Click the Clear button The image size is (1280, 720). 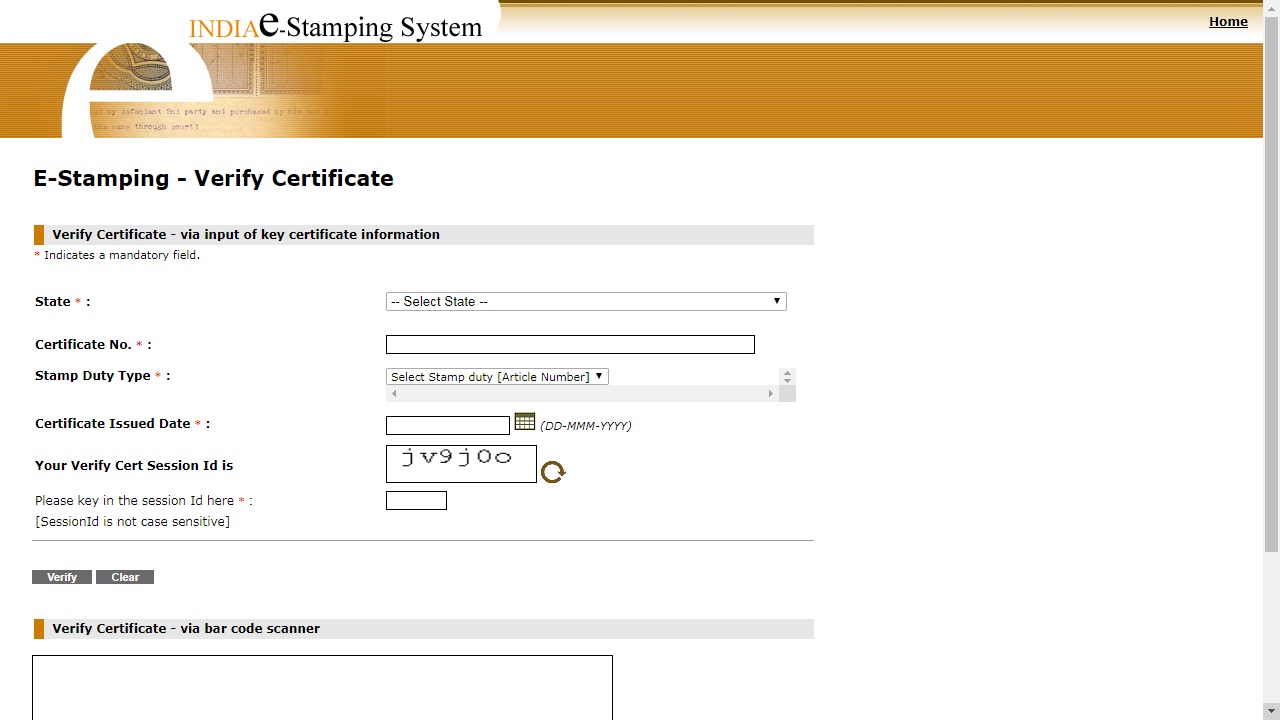(x=124, y=577)
